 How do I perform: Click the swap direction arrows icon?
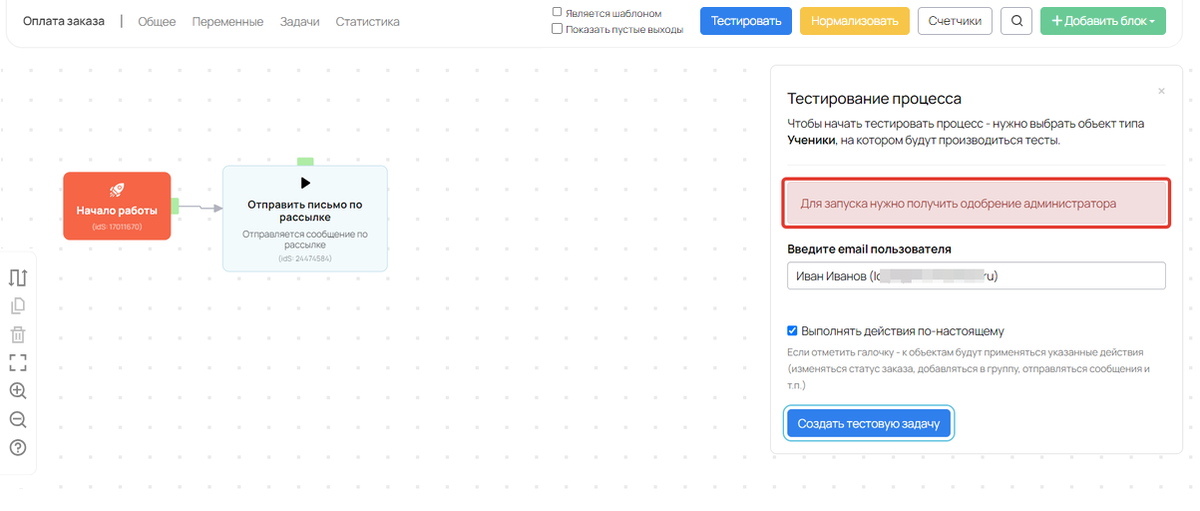[17, 278]
